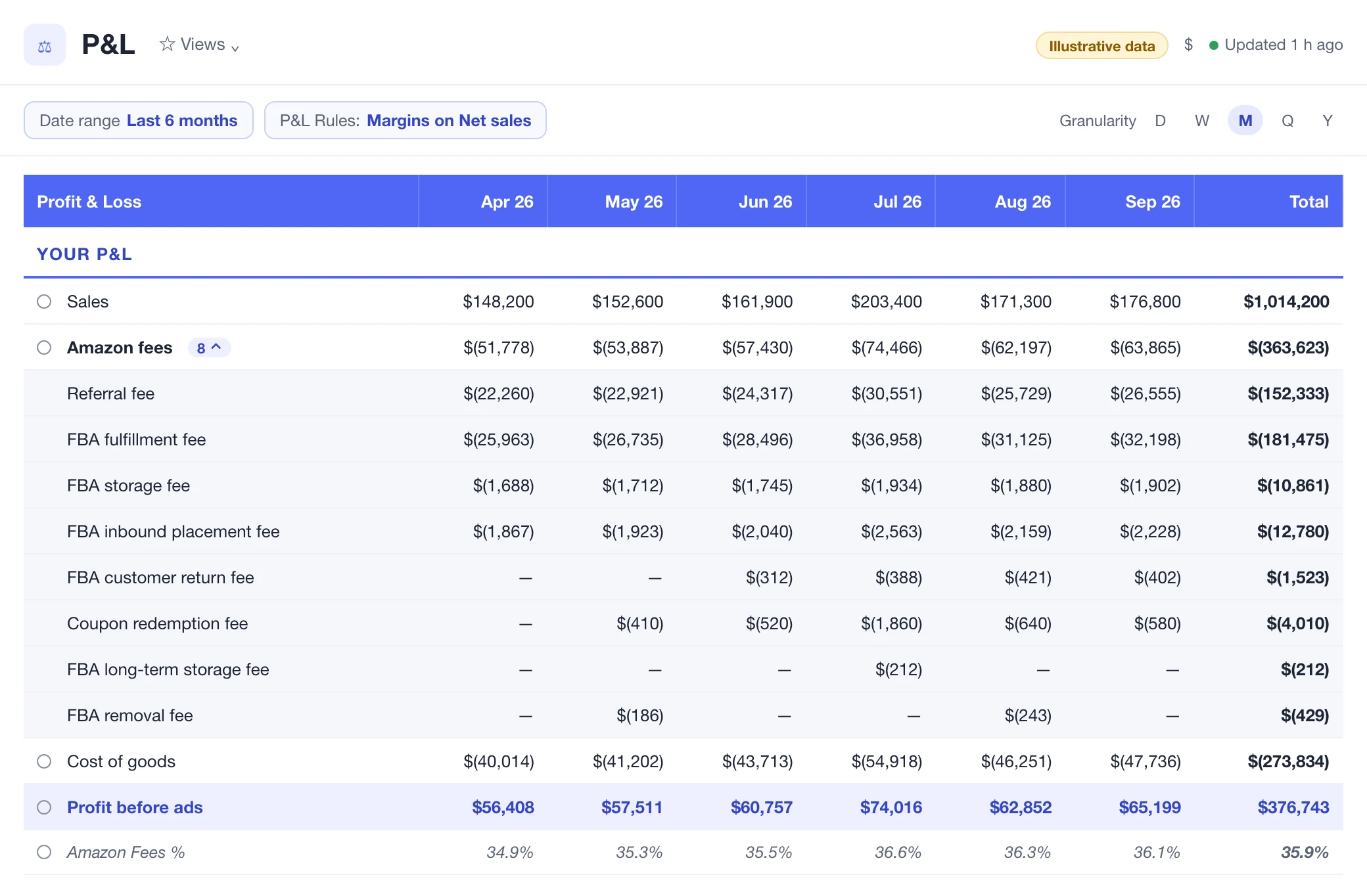1367x896 pixels.
Task: Click the Jul 26 column header
Action: (x=871, y=201)
